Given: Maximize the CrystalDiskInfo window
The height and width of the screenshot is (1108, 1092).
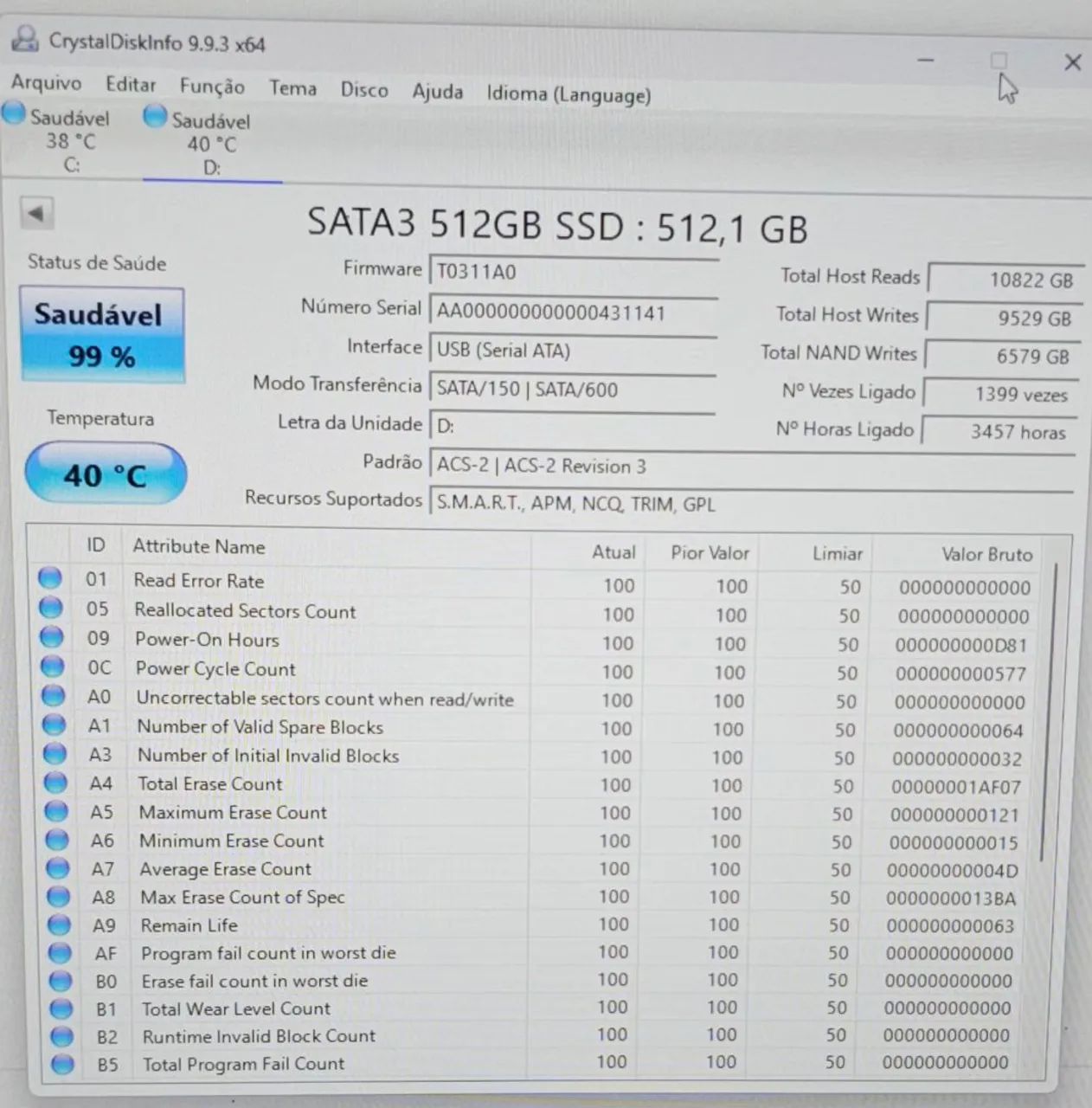Looking at the screenshot, I should pyautogui.click(x=999, y=61).
